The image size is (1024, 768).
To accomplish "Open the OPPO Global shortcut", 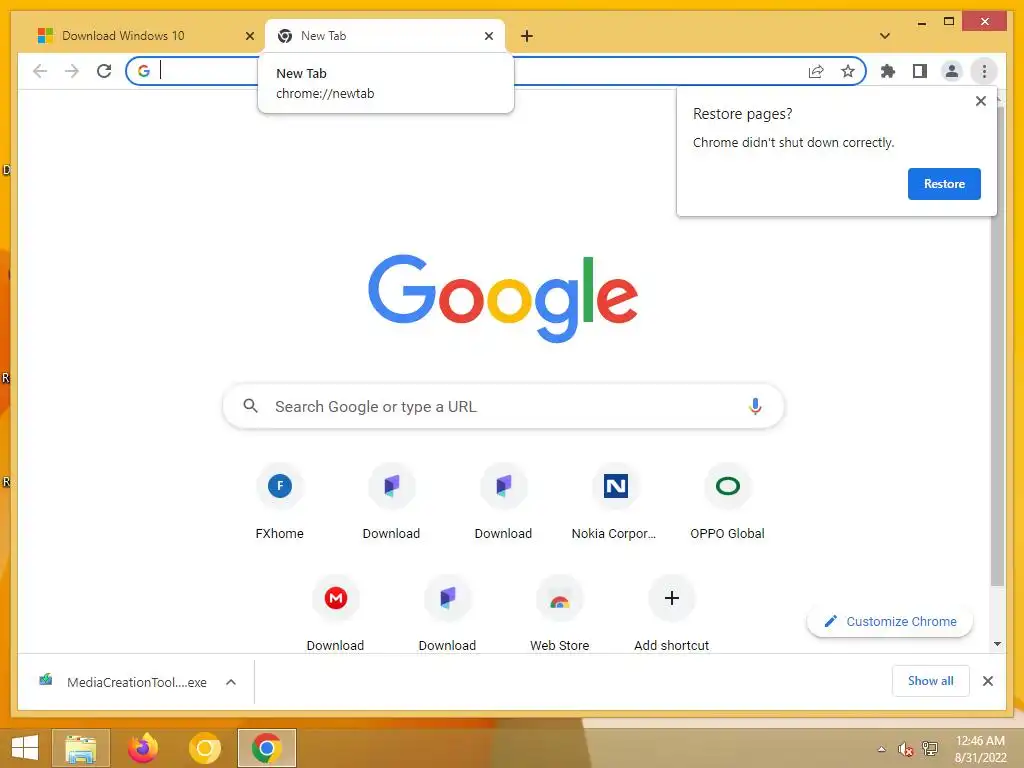I will (x=728, y=502).
